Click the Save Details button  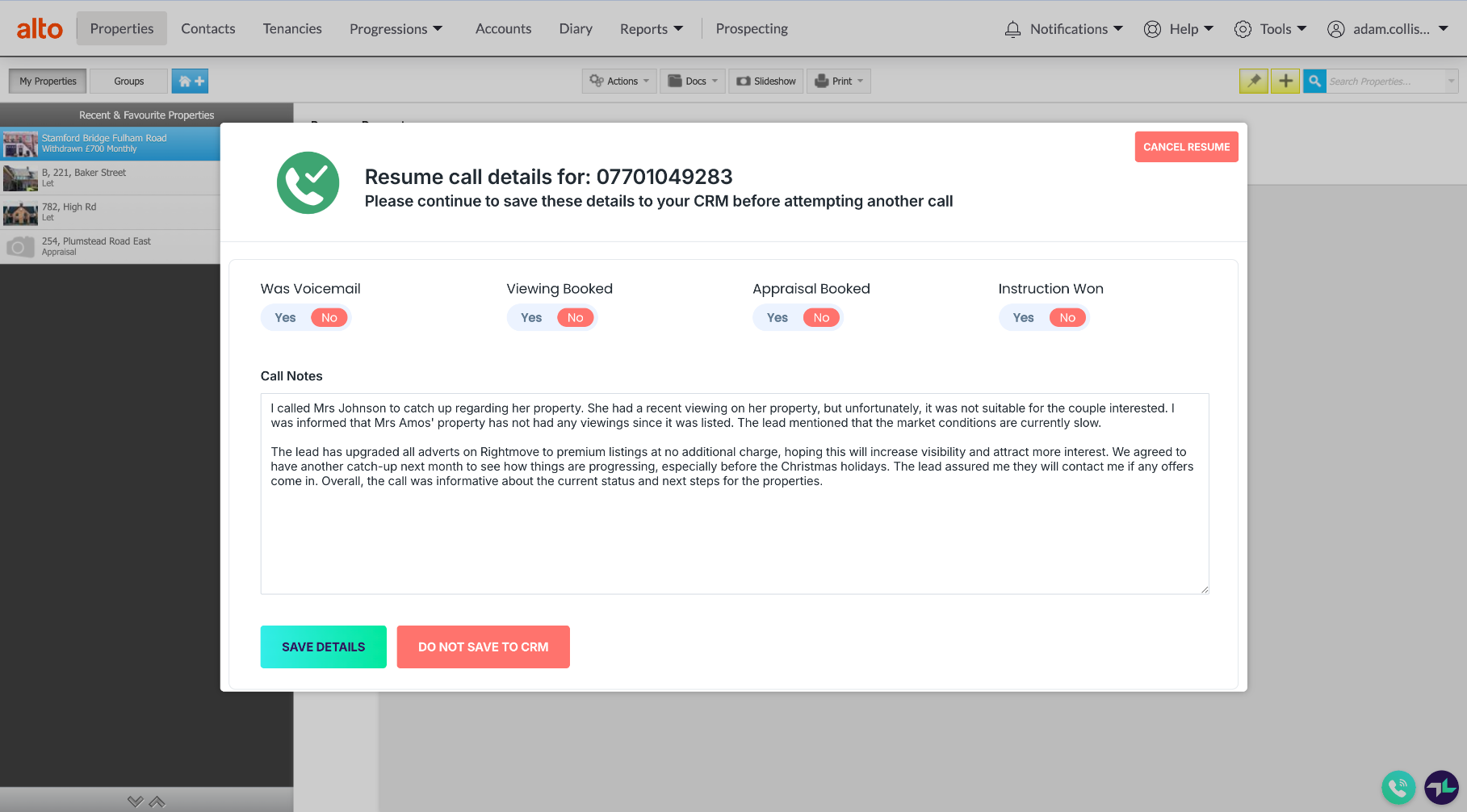click(x=324, y=647)
